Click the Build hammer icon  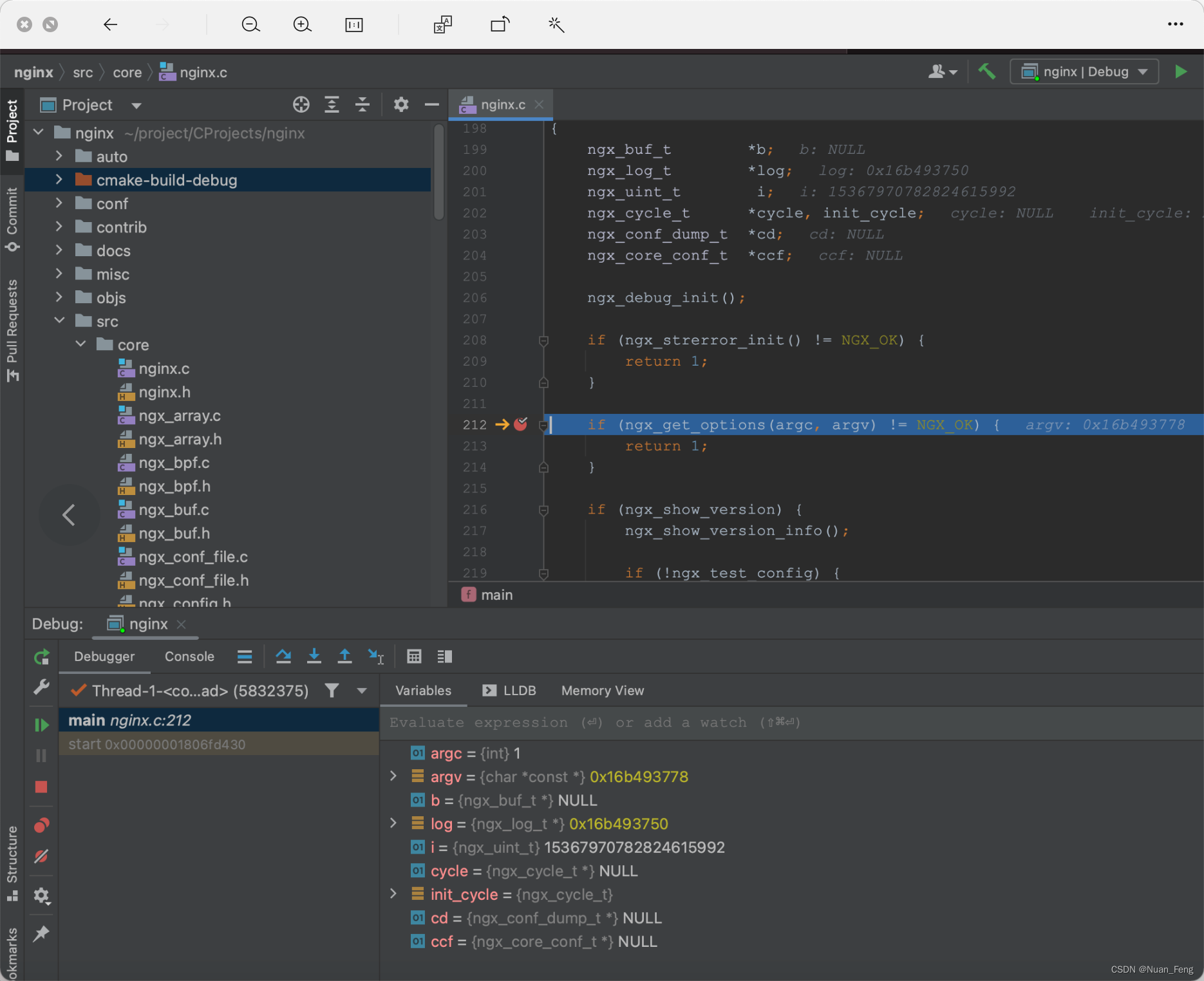986,71
